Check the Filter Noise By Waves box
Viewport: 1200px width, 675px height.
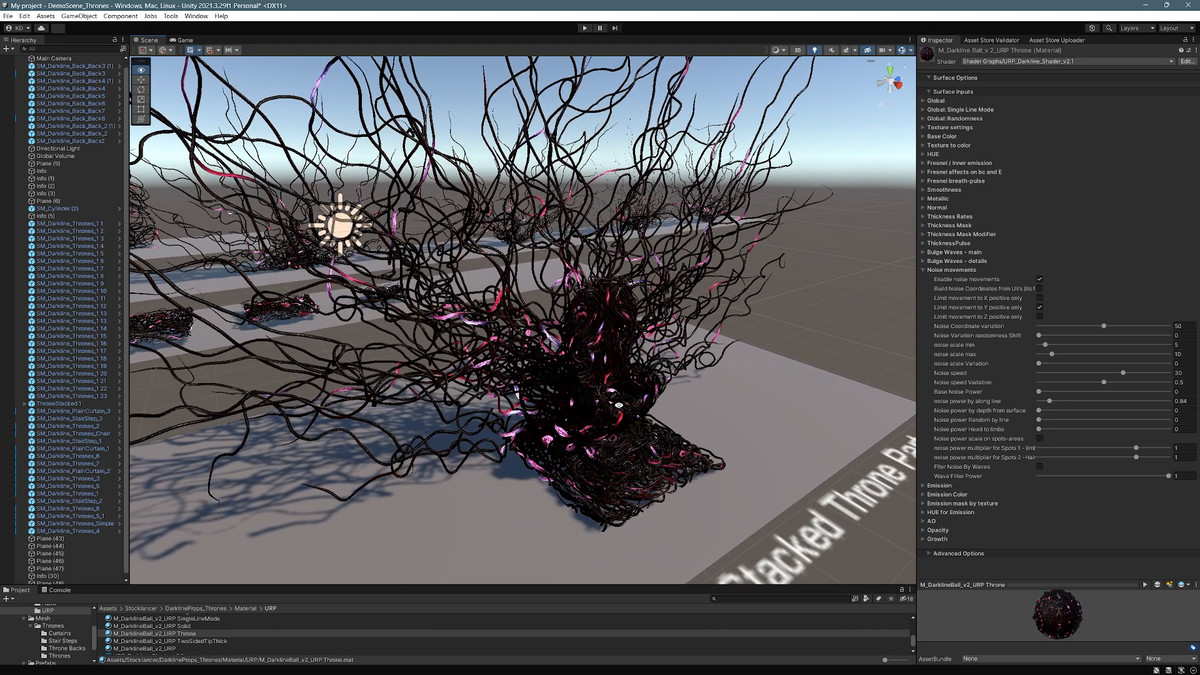click(1040, 466)
